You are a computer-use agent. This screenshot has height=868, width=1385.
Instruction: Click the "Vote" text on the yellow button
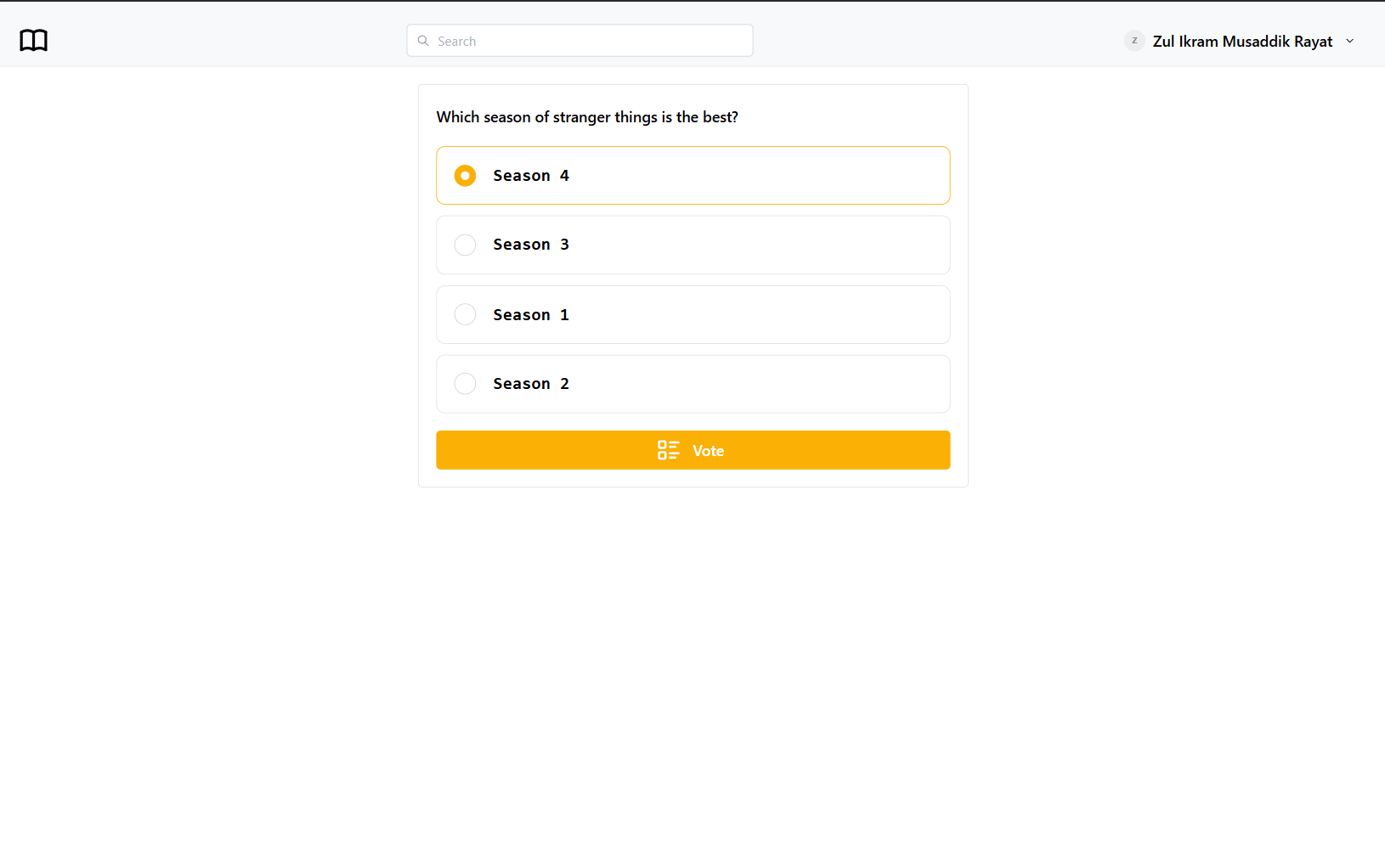coord(708,451)
